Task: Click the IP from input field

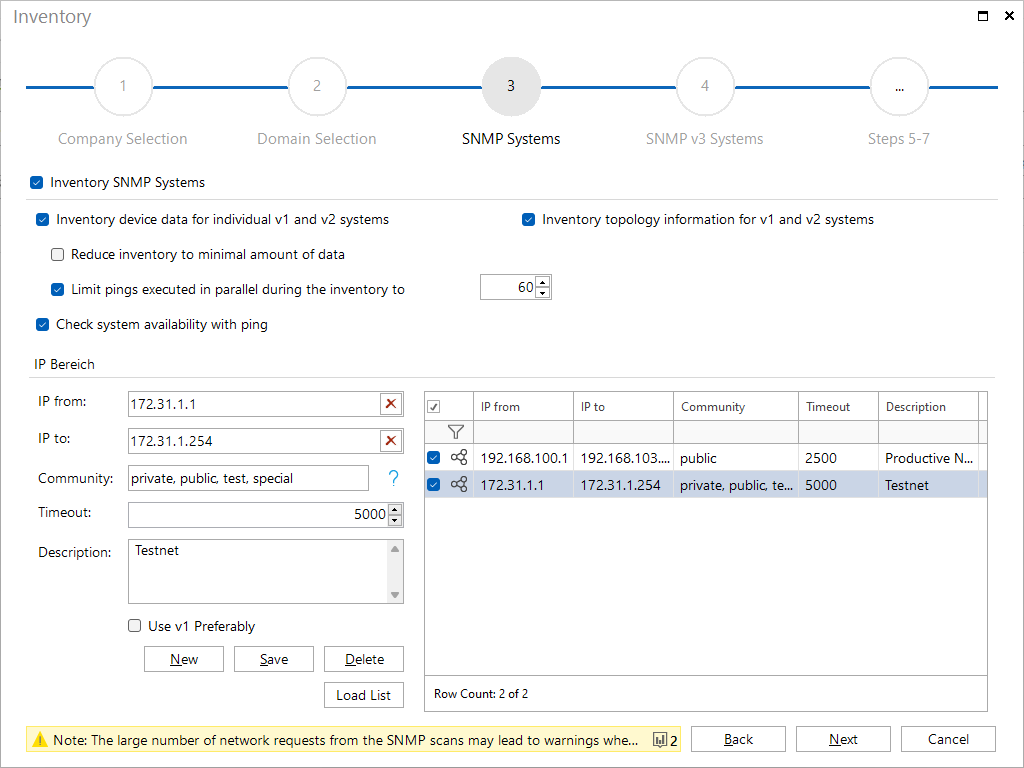Action: [x=254, y=404]
